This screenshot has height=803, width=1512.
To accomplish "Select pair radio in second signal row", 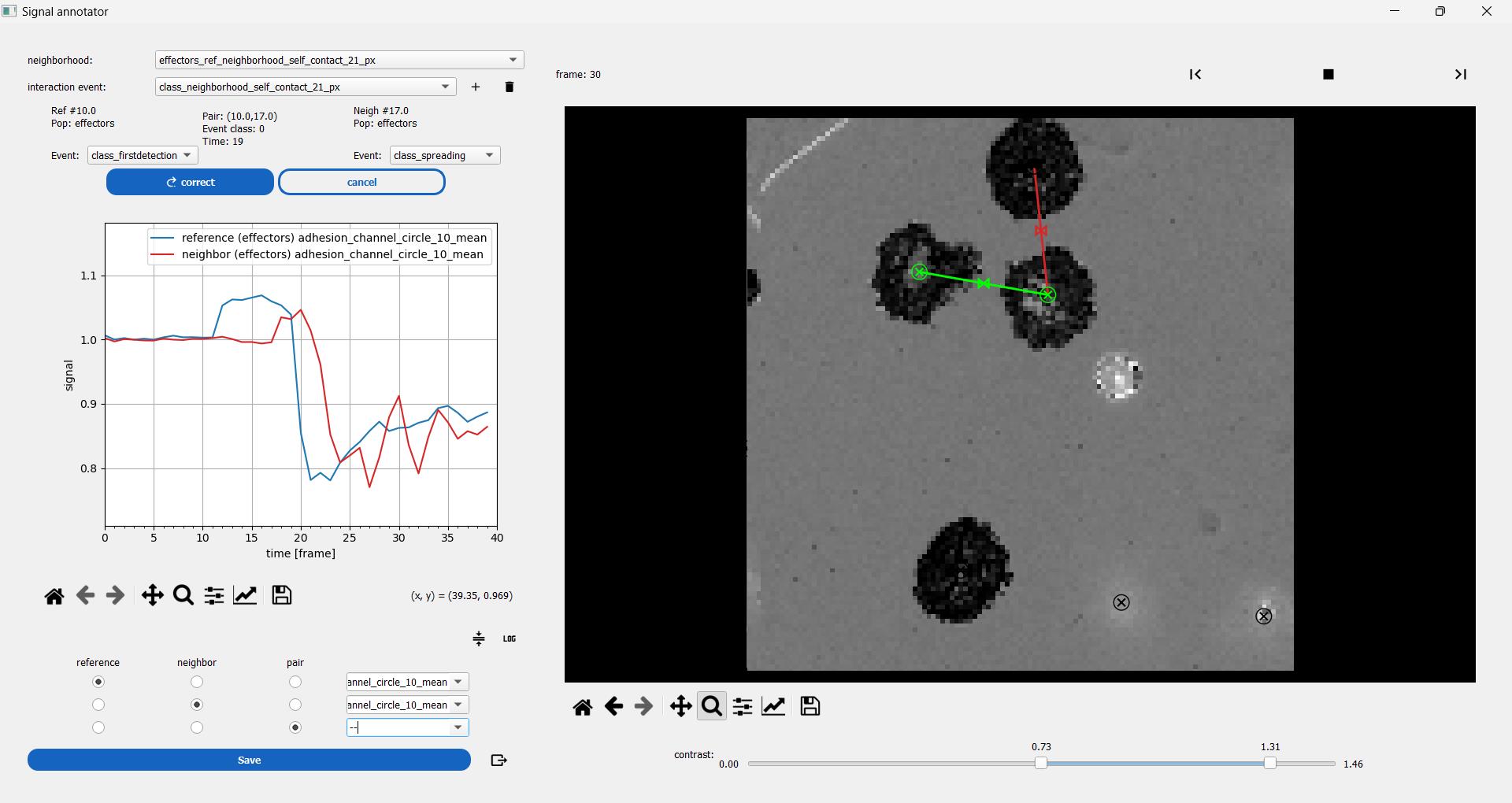I will click(x=295, y=705).
